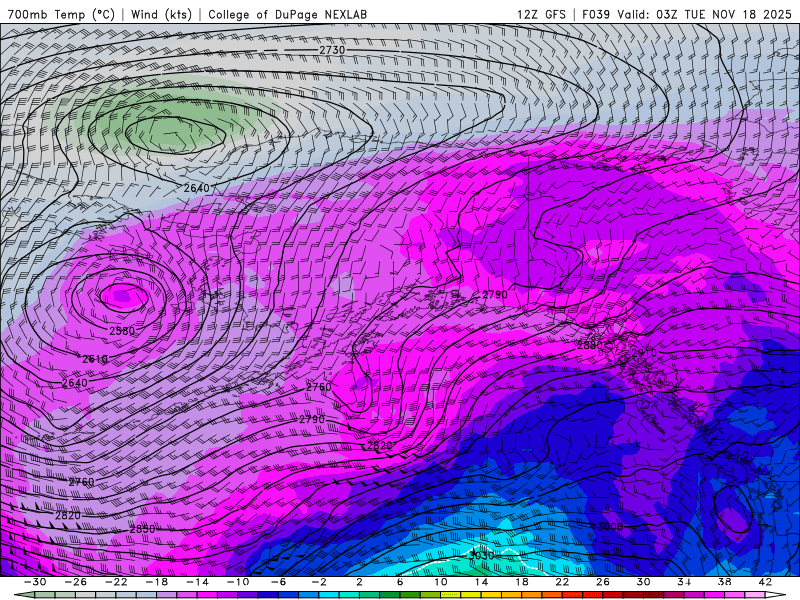Click the 2640 label below the green cold pool
Image resolution: width=800 pixels, height=600 pixels.
point(196,188)
